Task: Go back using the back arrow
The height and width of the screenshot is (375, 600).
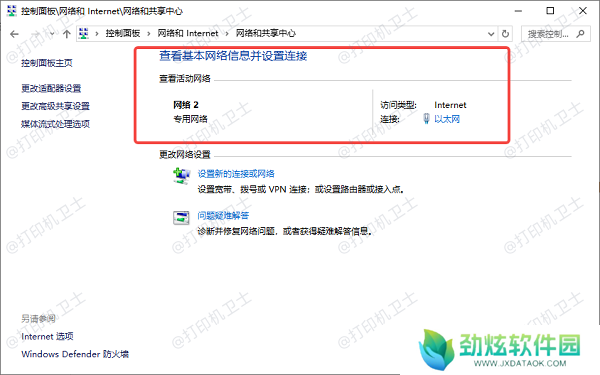Action: 15,34
